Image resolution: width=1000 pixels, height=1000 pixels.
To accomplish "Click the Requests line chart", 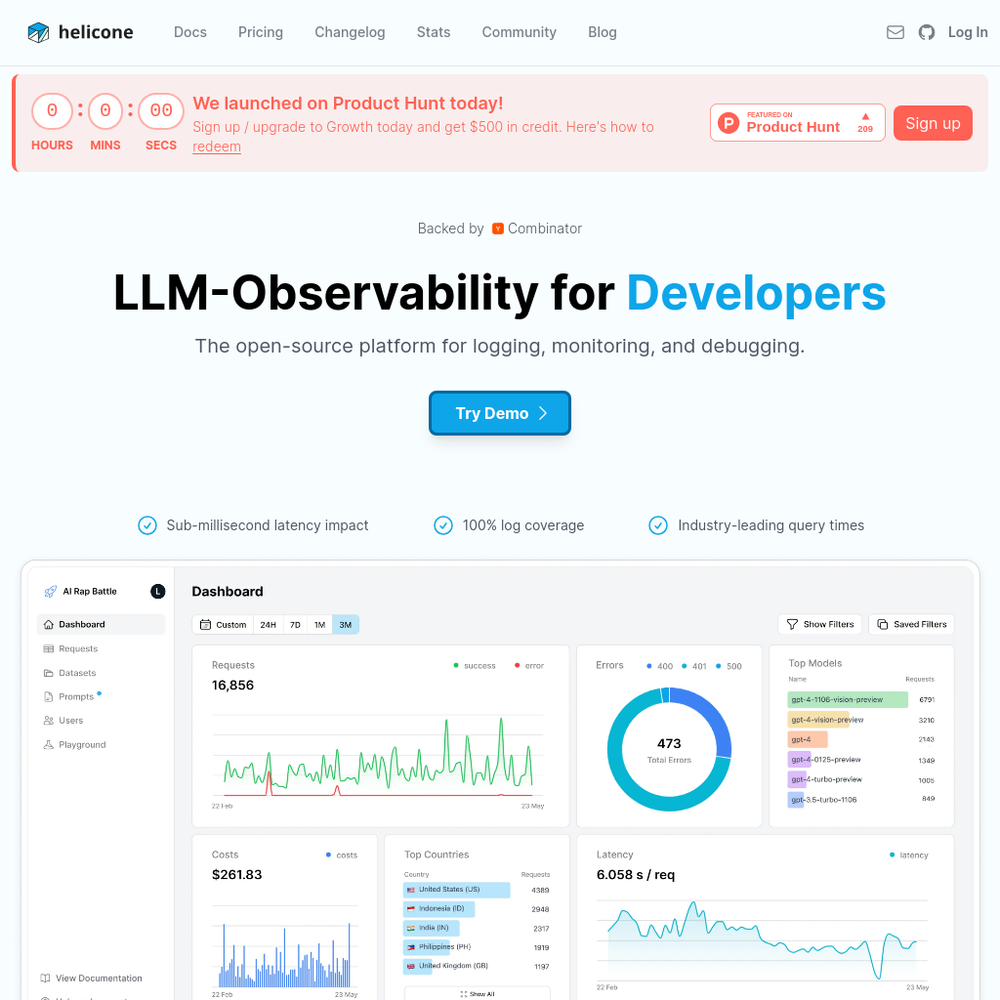I will pos(378,756).
